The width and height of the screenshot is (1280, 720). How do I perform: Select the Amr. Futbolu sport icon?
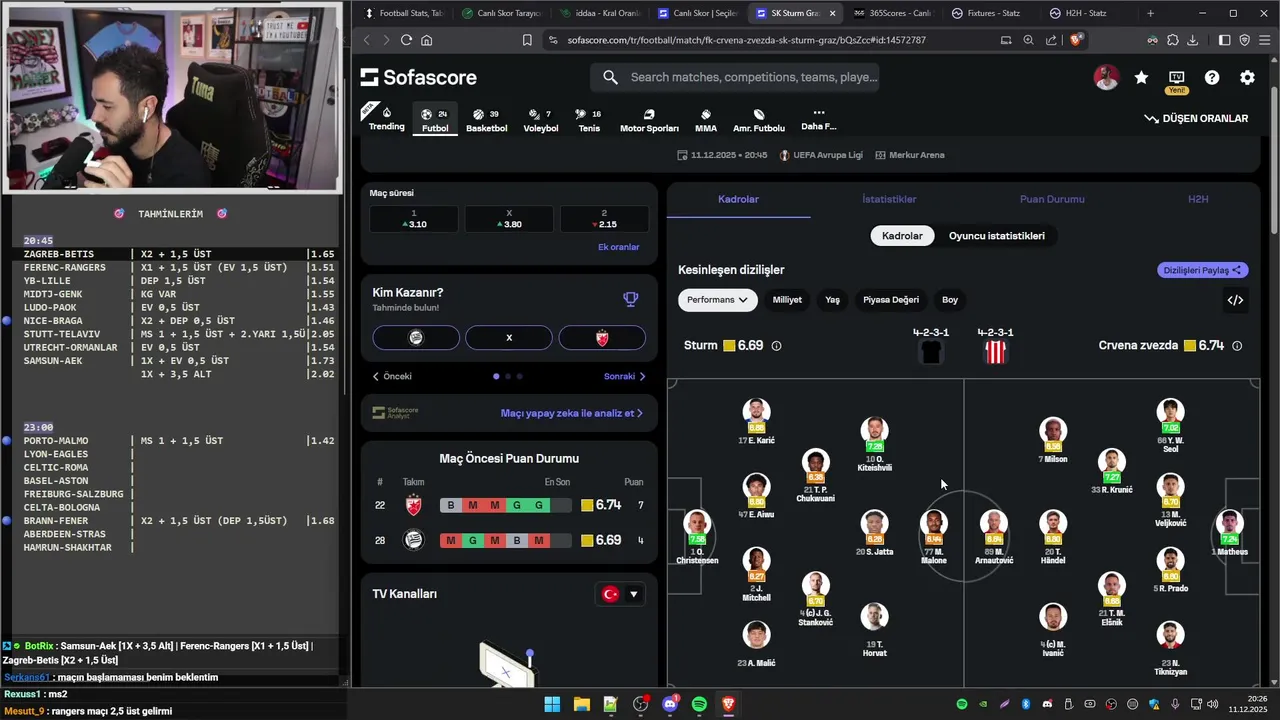pos(759,120)
